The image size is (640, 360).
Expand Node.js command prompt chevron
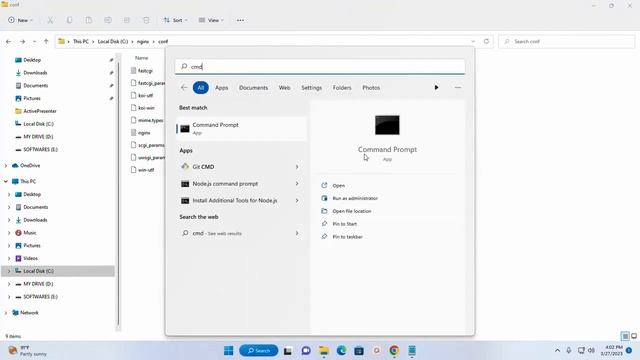click(297, 184)
